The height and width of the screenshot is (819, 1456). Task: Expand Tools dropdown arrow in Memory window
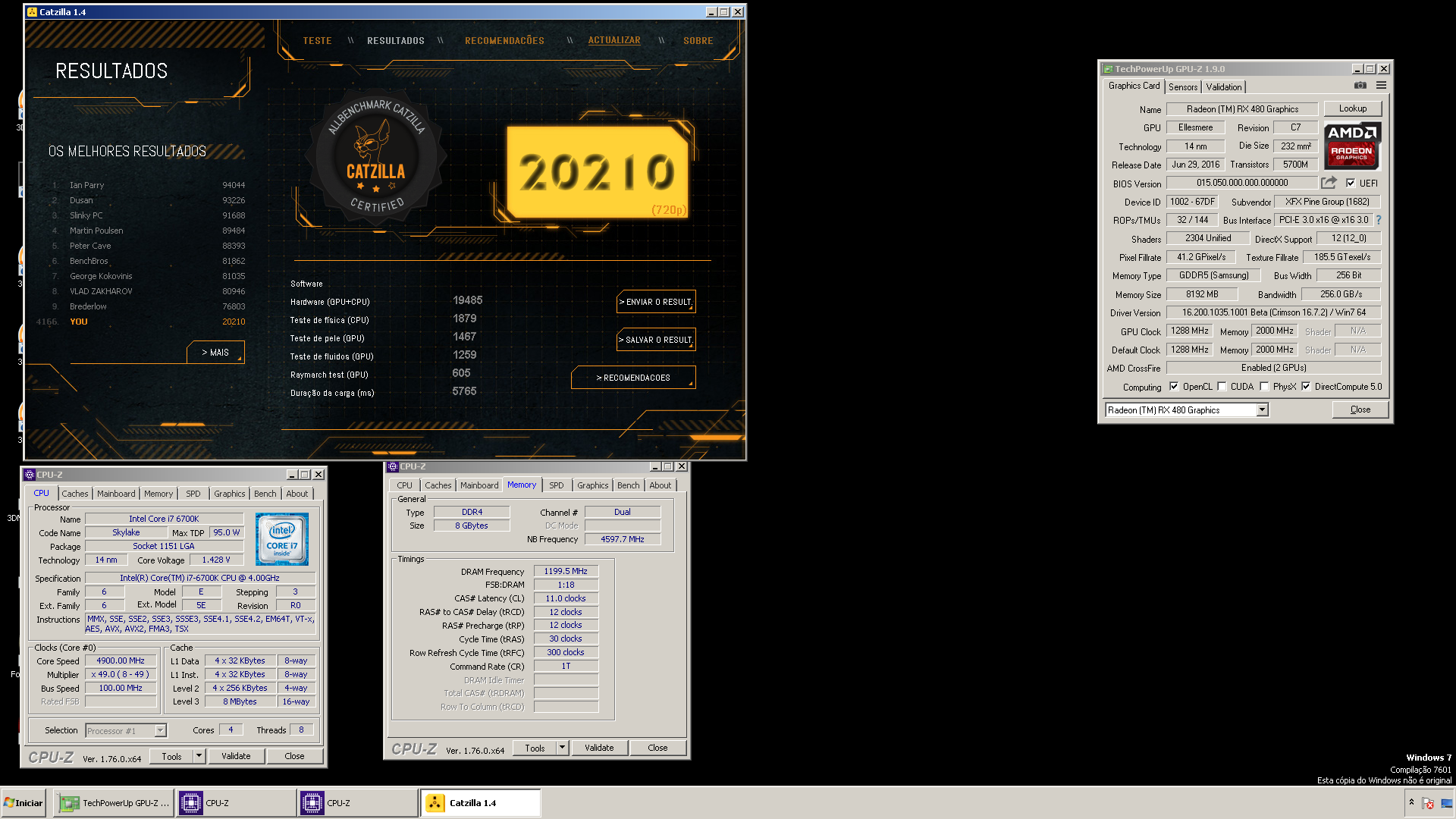point(562,748)
